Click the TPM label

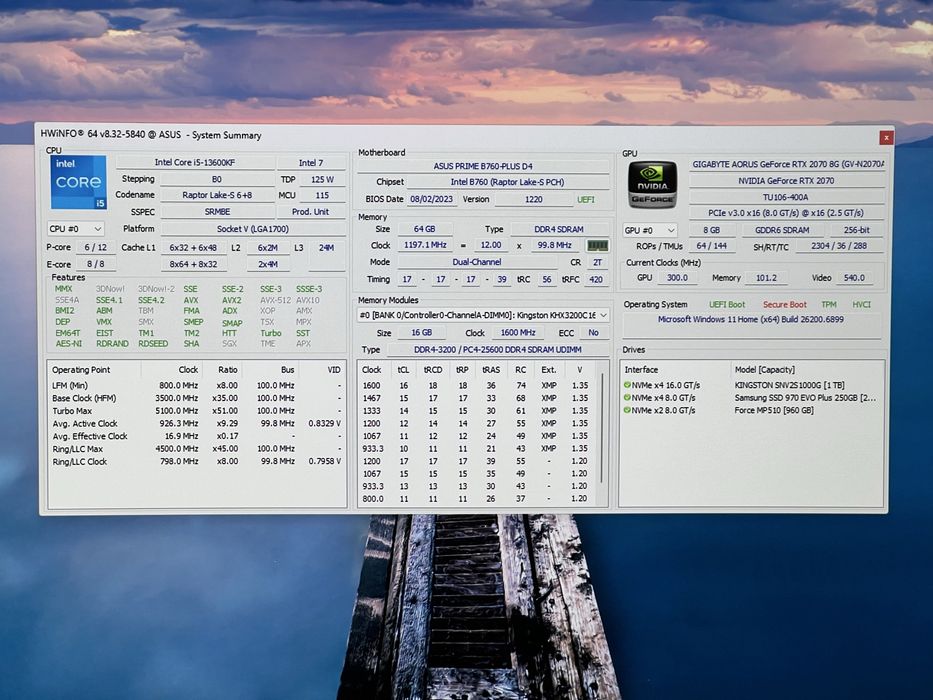829,305
